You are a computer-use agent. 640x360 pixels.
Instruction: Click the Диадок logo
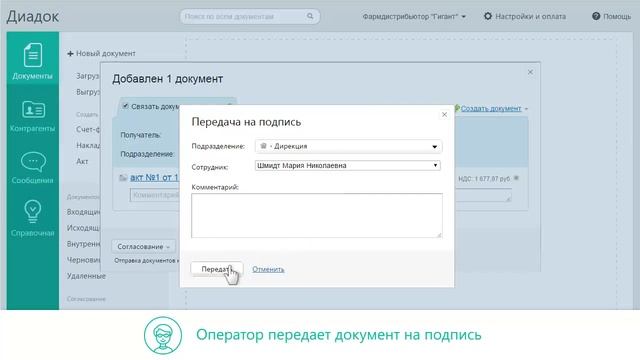click(33, 16)
